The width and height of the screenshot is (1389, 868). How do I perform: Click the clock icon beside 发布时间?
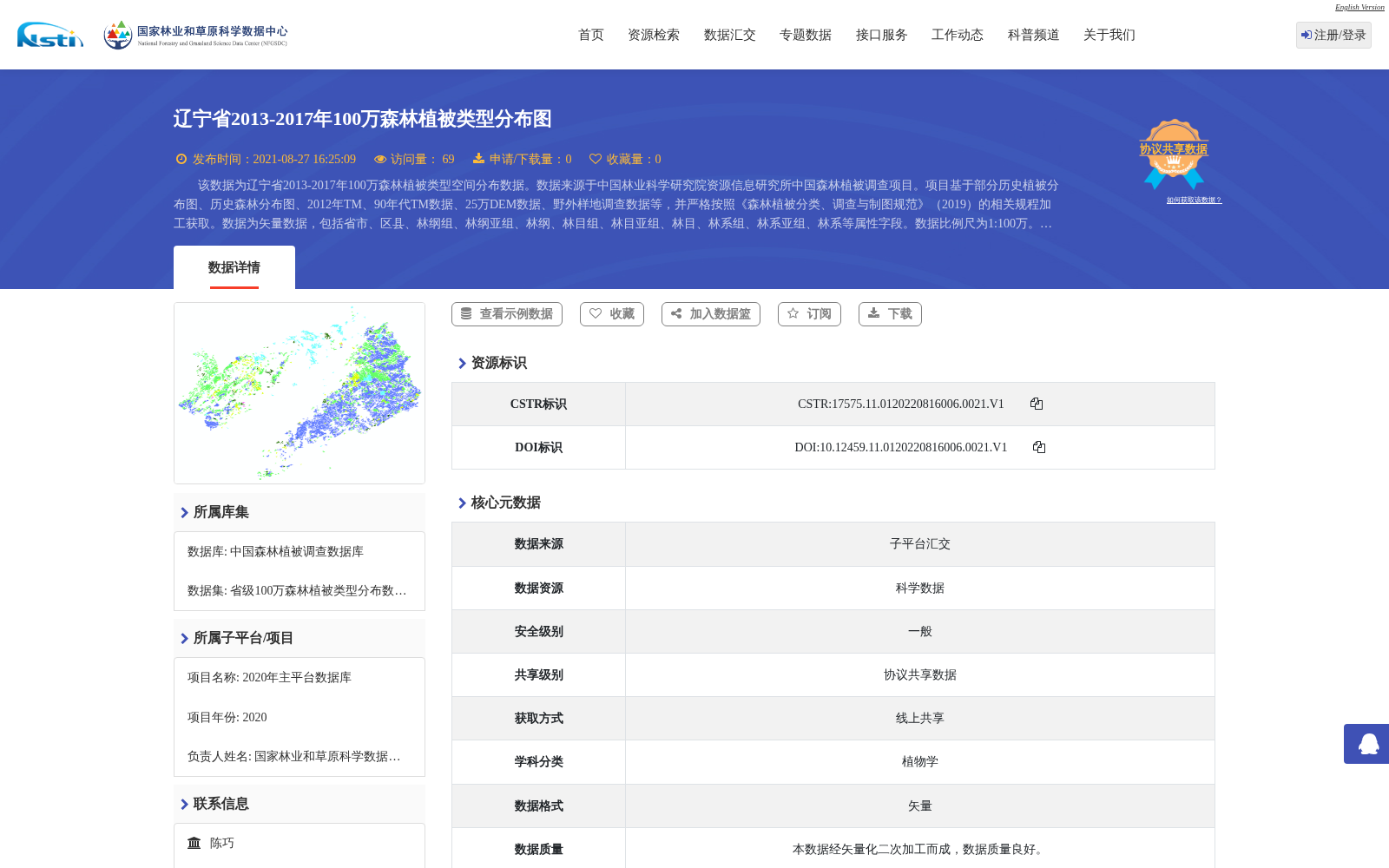(181, 159)
